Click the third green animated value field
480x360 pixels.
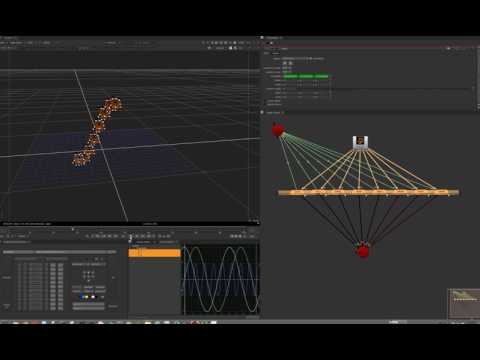(322, 76)
